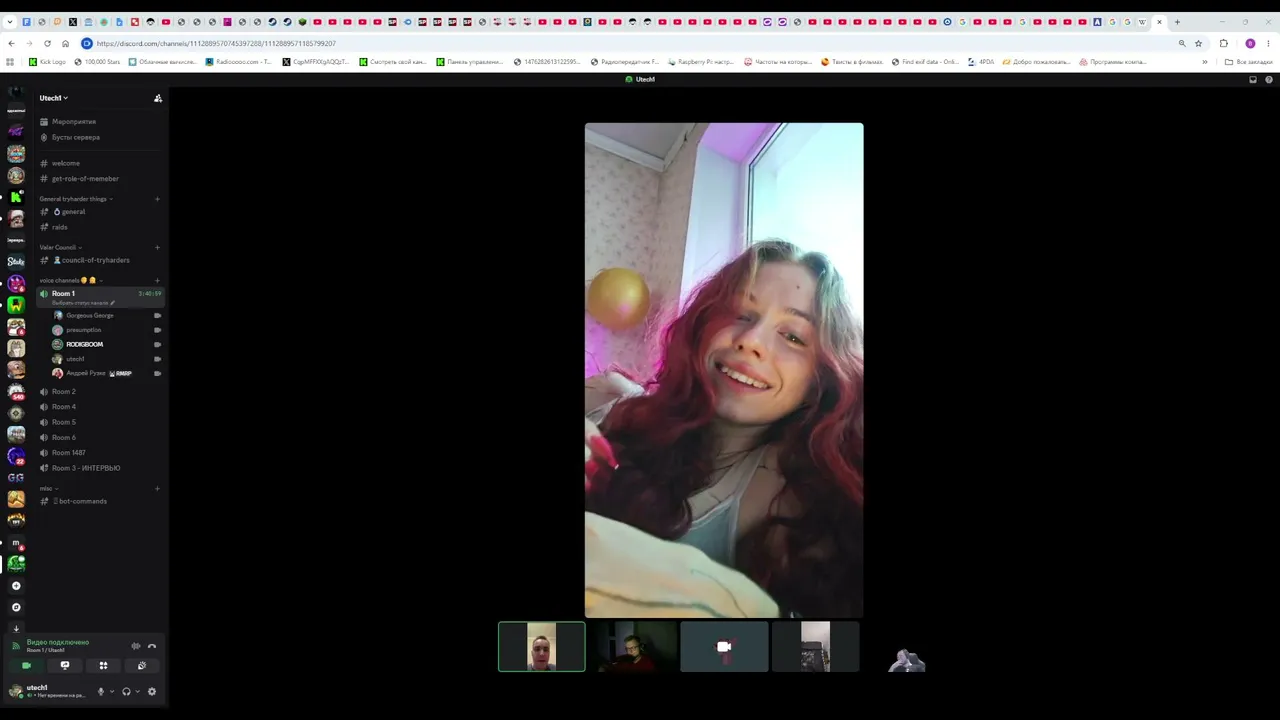Select the green-bordered self video thumbnail
The width and height of the screenshot is (1280, 720).
point(542,647)
